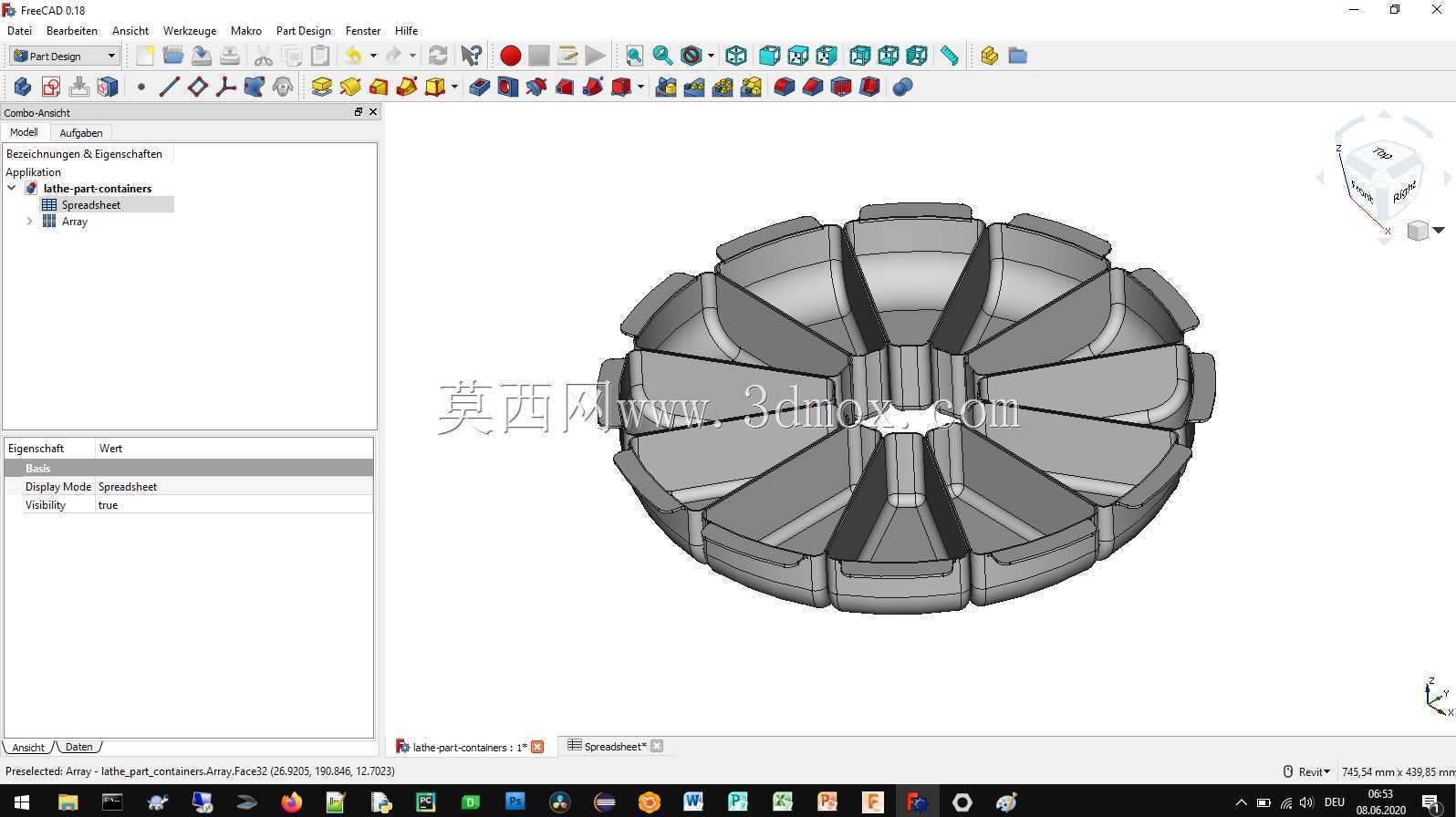Create a new sketch
This screenshot has height=817, width=1456.
point(51,87)
